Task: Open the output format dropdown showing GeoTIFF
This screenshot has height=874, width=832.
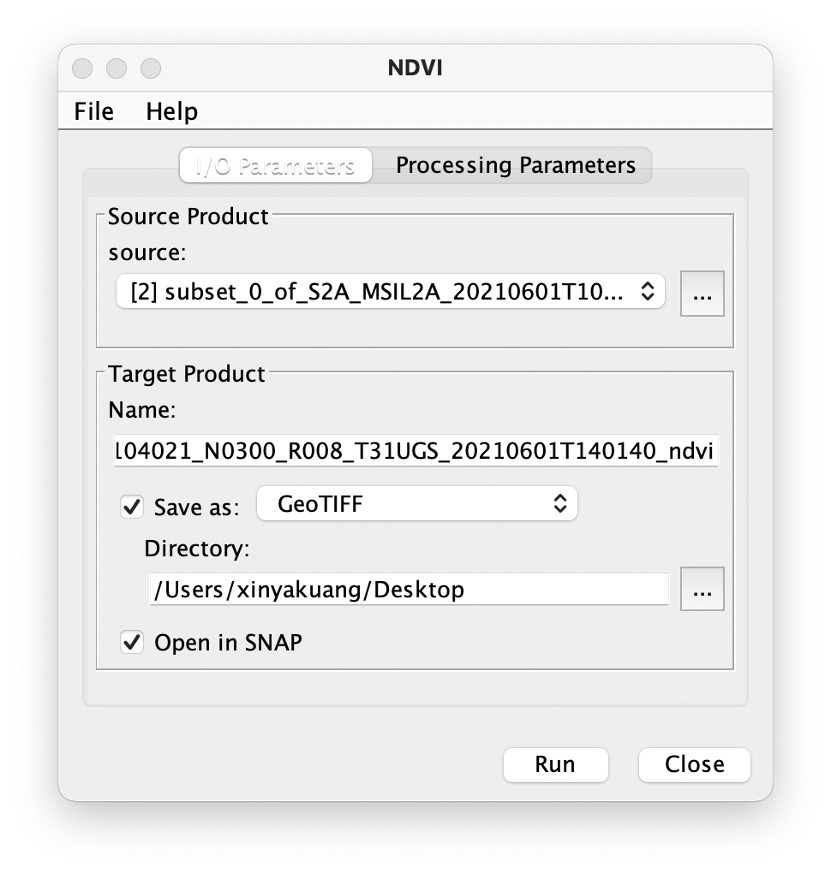Action: pyautogui.click(x=417, y=503)
